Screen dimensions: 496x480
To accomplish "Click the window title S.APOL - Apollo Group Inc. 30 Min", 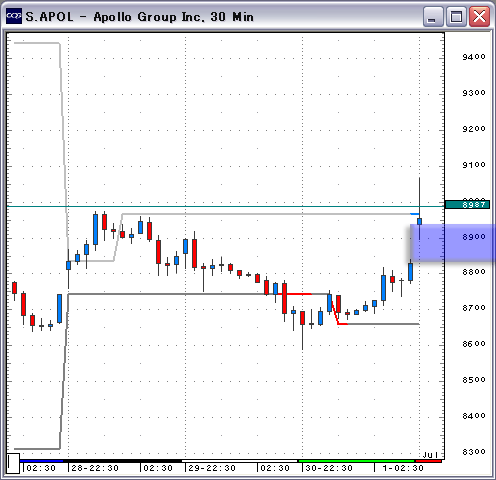I will pos(140,17).
